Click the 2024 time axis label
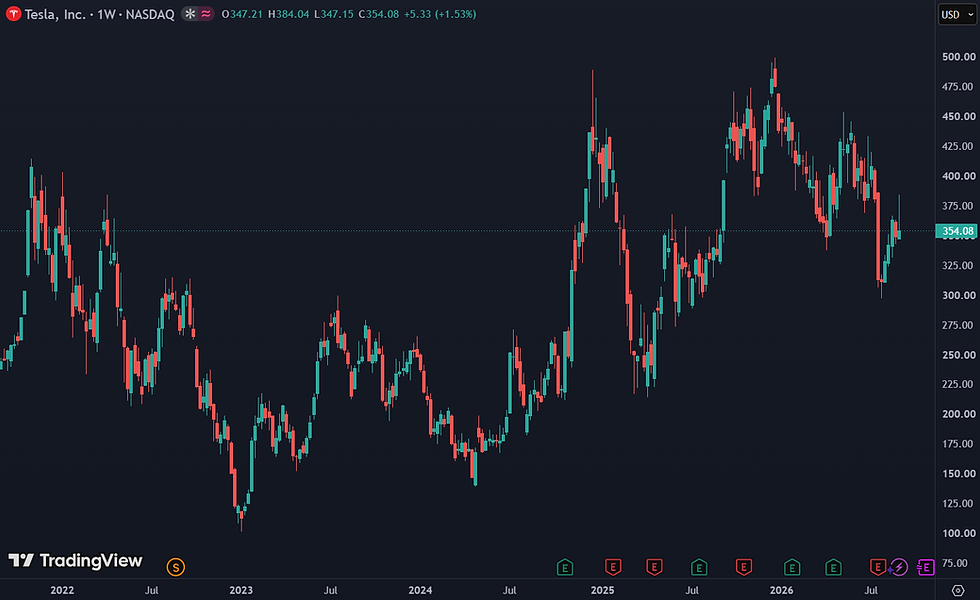 [x=420, y=591]
